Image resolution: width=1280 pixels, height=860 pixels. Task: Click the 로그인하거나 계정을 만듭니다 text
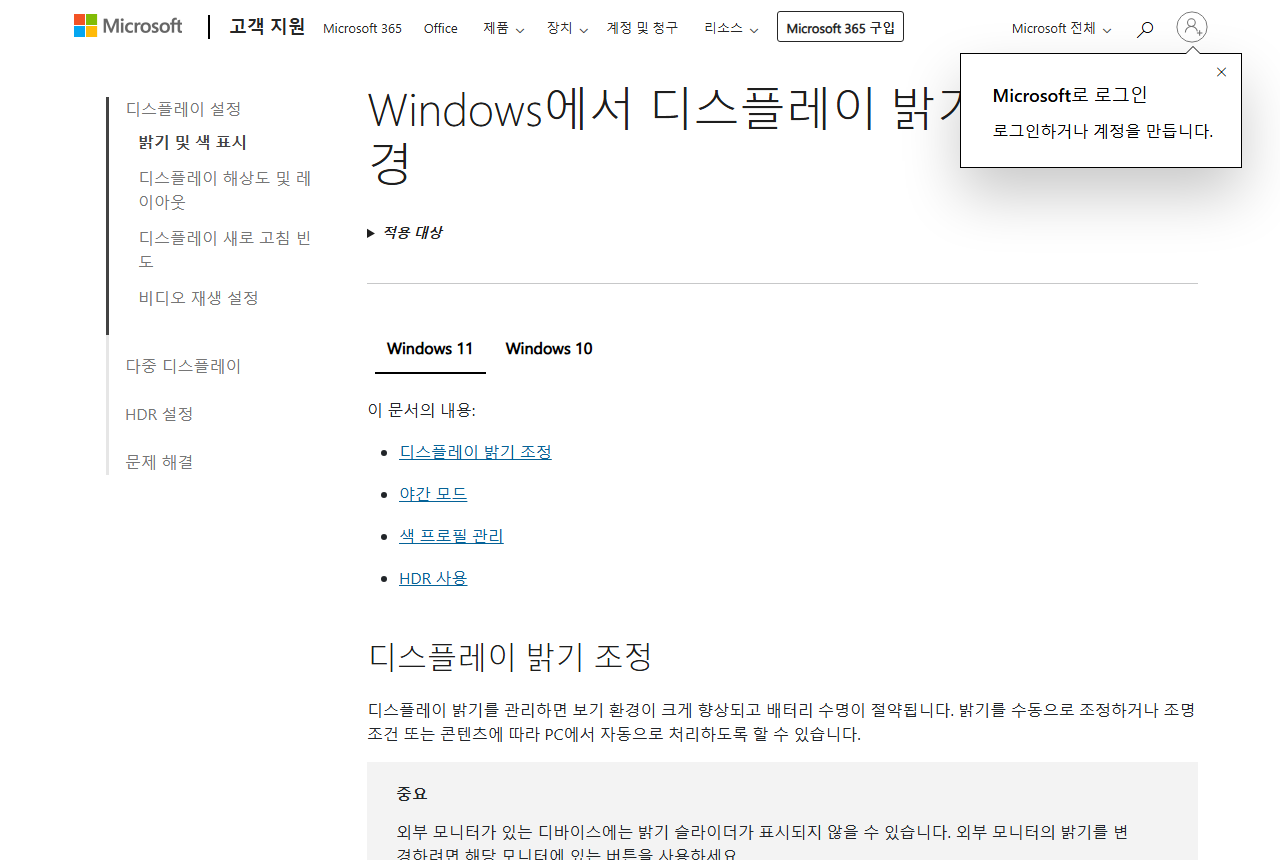pyautogui.click(x=1102, y=131)
